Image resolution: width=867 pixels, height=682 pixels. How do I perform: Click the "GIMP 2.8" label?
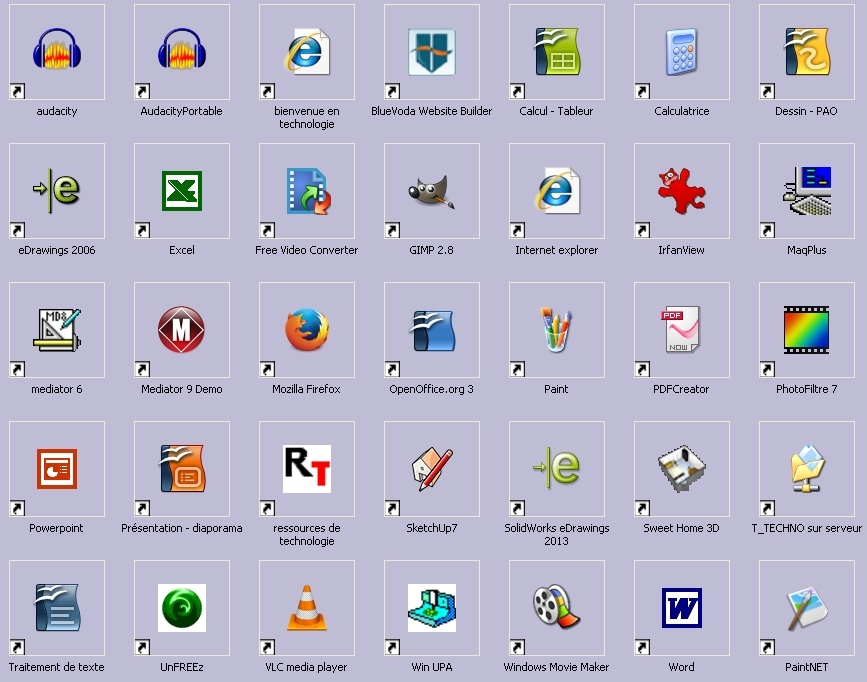[x=431, y=250]
